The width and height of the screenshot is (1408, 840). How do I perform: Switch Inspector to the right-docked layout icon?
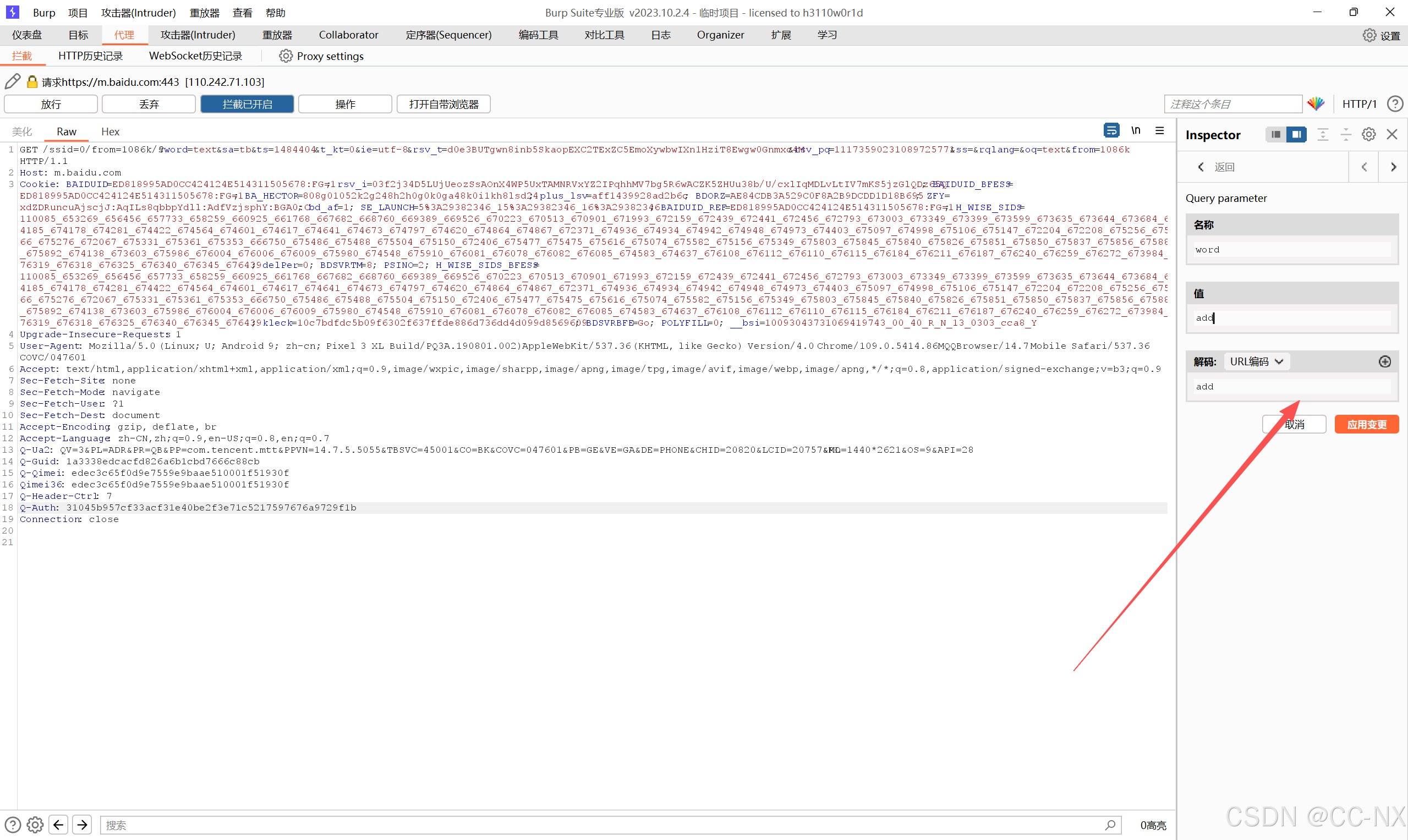(x=1296, y=134)
